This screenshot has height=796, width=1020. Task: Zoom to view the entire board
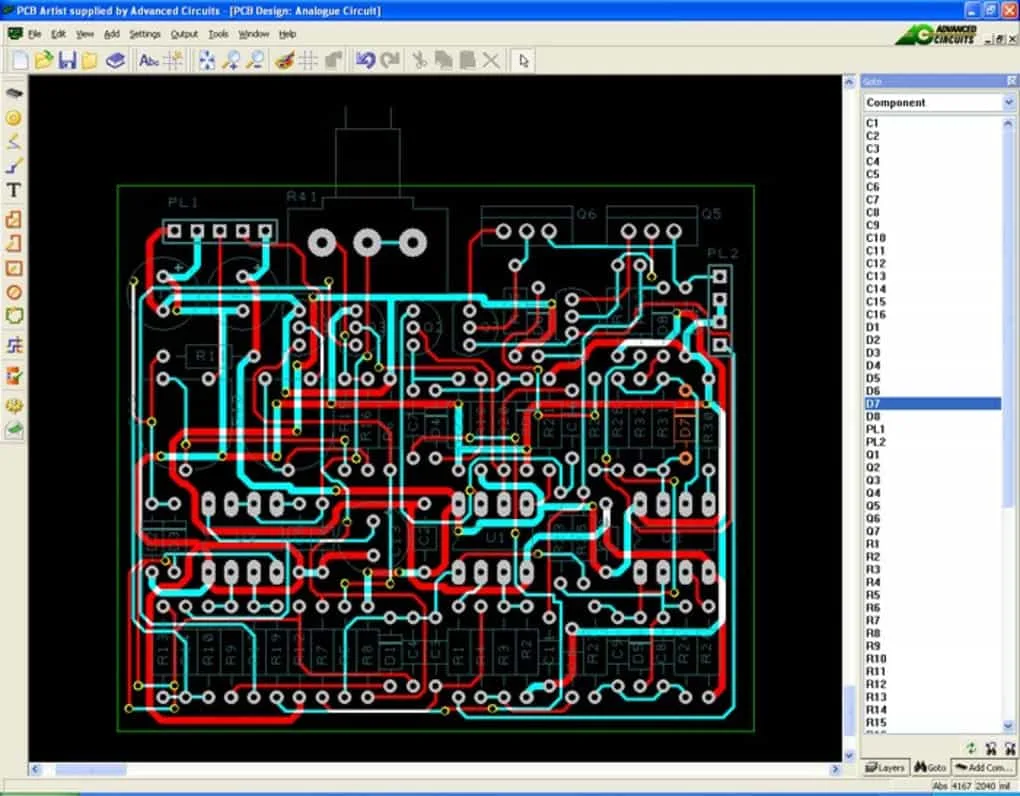207,60
